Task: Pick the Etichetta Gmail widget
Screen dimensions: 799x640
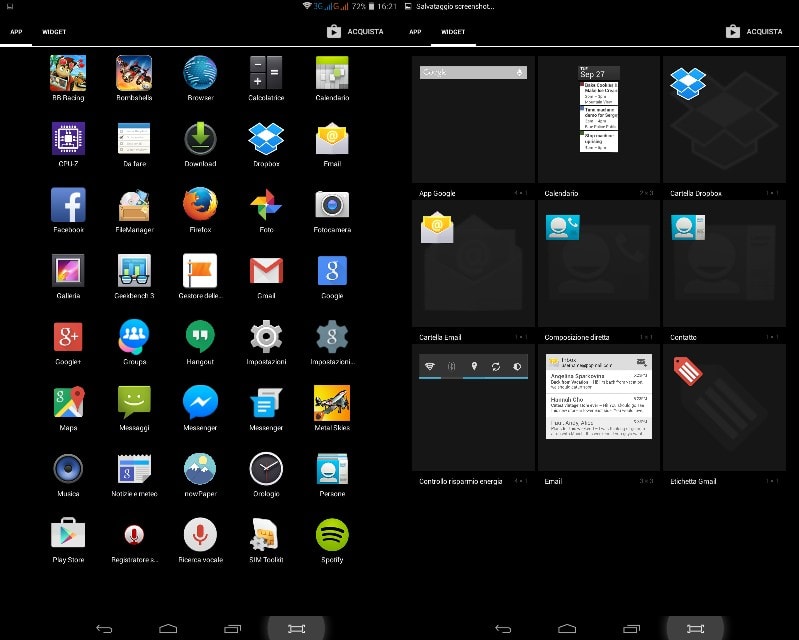Action: click(x=724, y=407)
